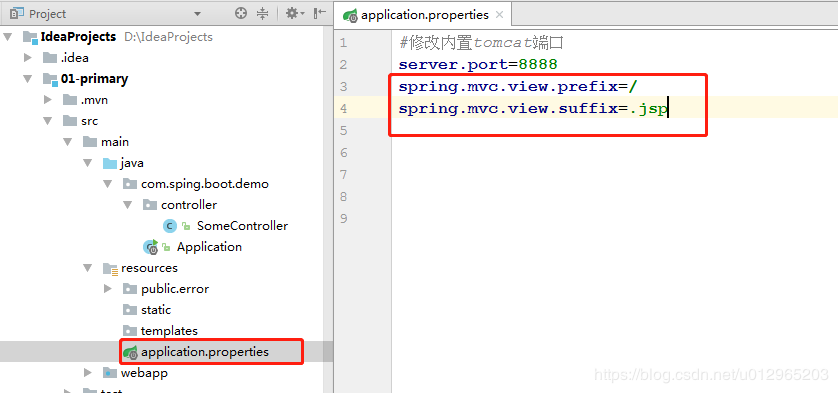Click the SomeController class icon
The height and width of the screenshot is (393, 838).
[169, 226]
